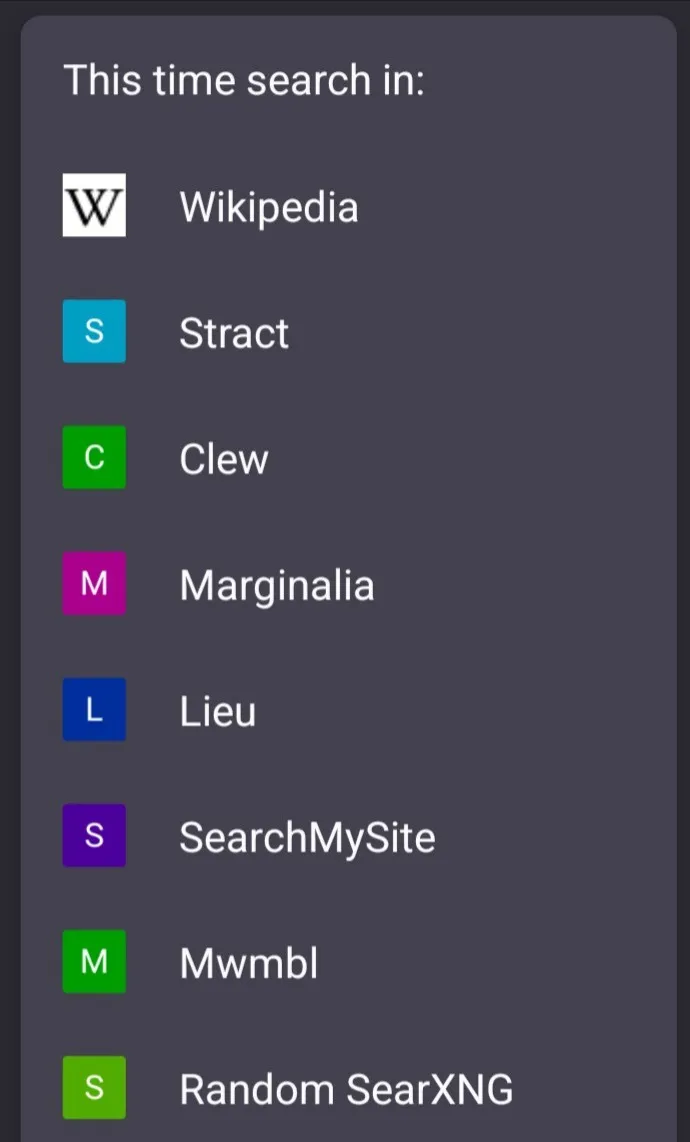
Task: Pick the Marginalia text label
Action: click(277, 585)
